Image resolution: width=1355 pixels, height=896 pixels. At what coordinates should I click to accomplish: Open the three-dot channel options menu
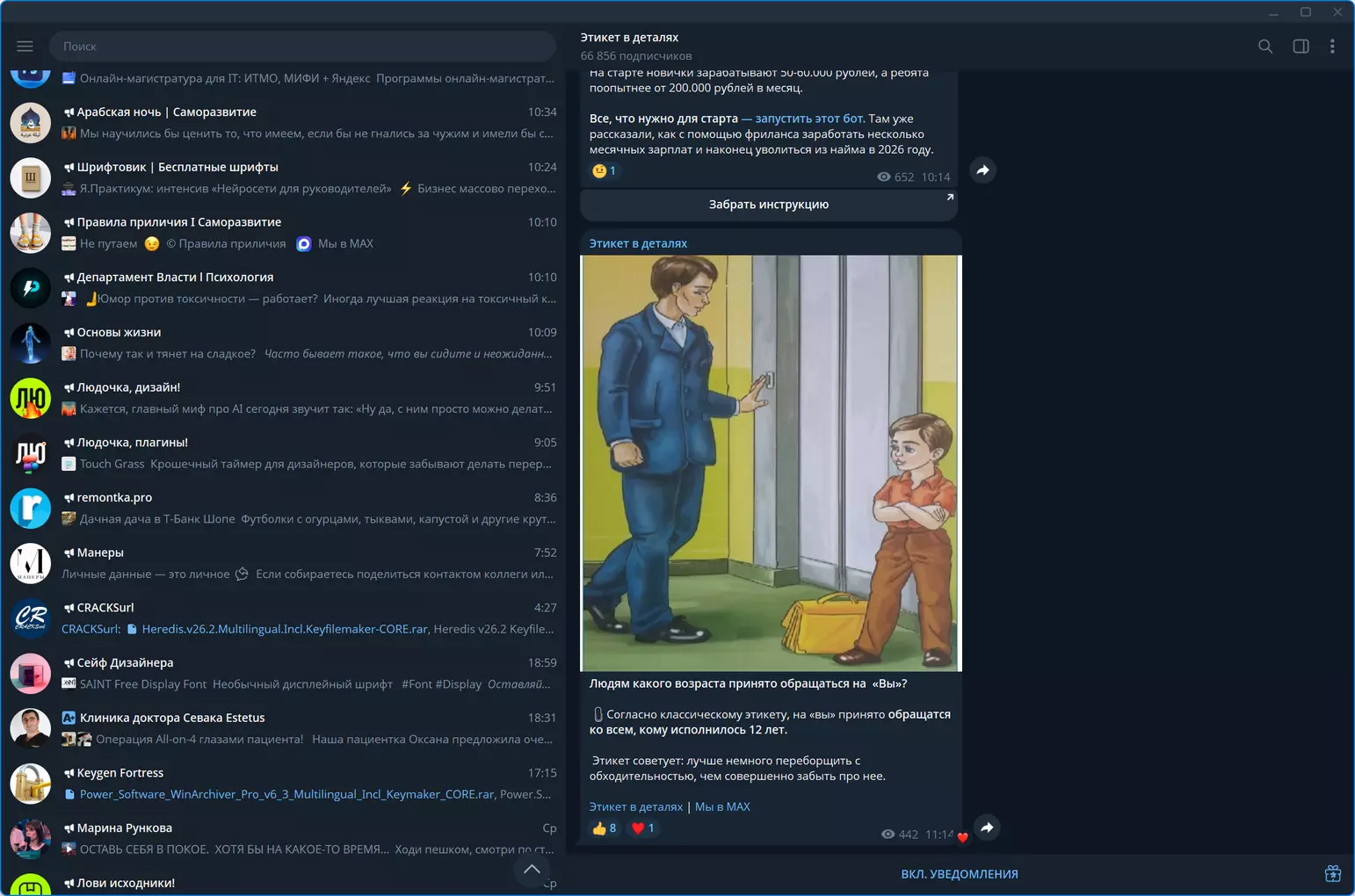1332,47
